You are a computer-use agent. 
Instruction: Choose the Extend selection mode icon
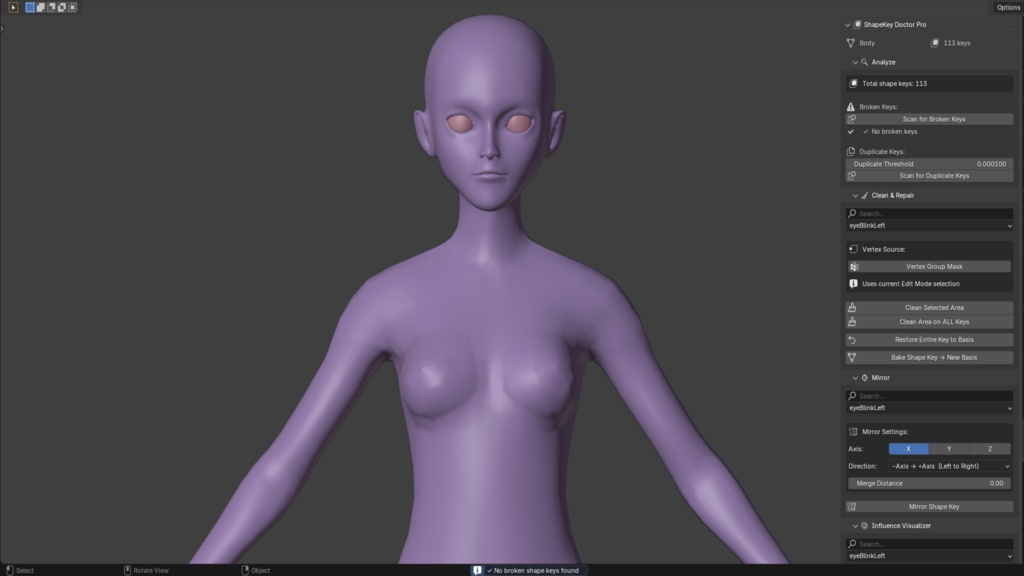(40, 7)
